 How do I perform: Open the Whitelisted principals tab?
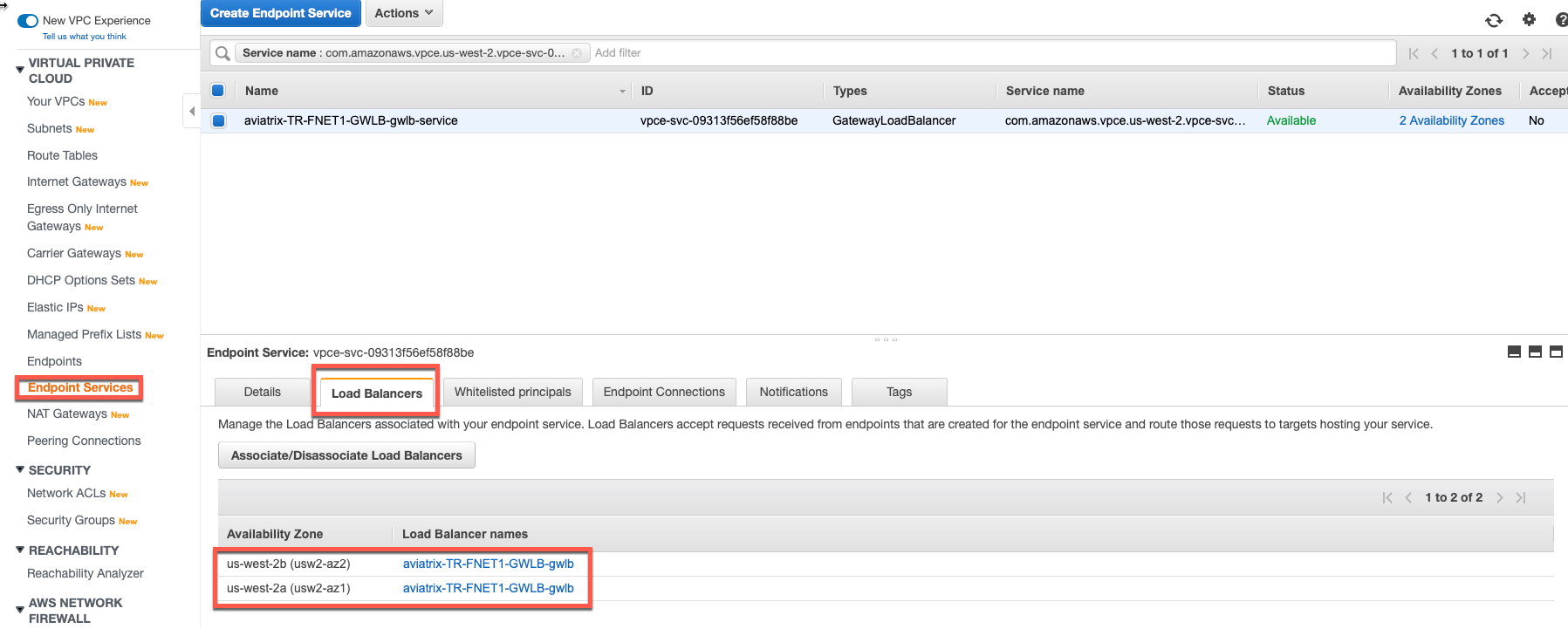512,392
